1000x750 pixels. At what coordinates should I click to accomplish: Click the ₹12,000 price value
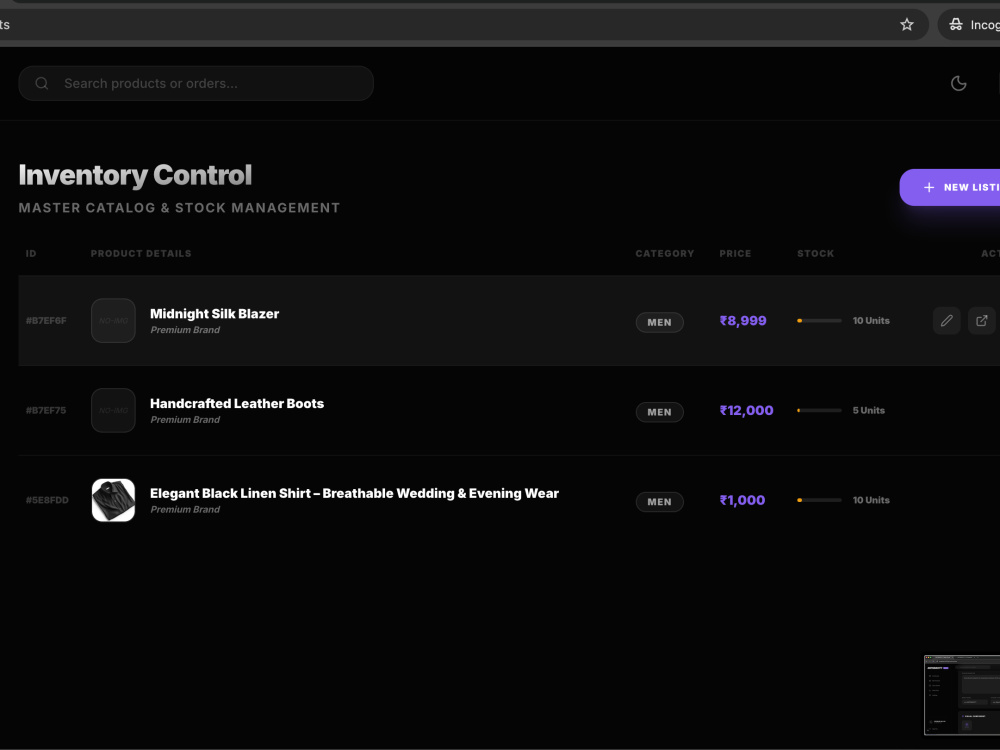(746, 411)
